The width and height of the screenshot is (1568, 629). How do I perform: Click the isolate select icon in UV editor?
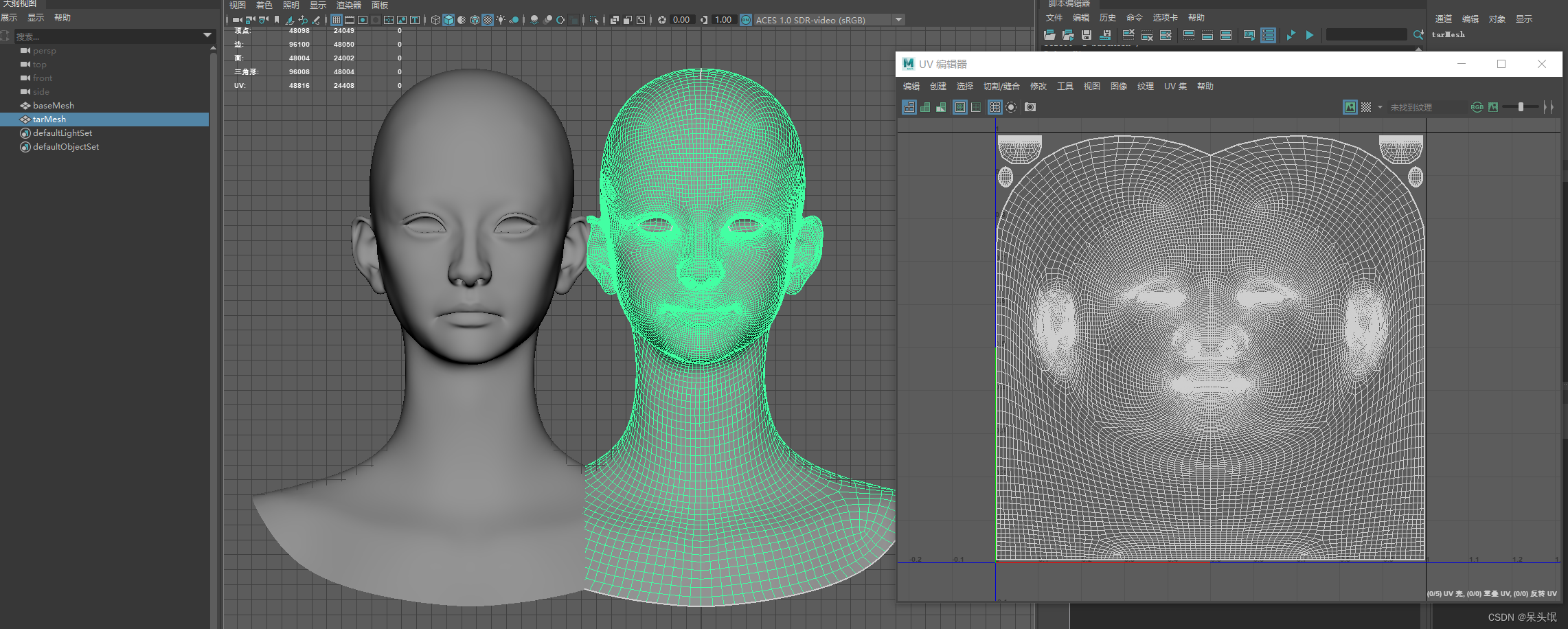point(1011,107)
